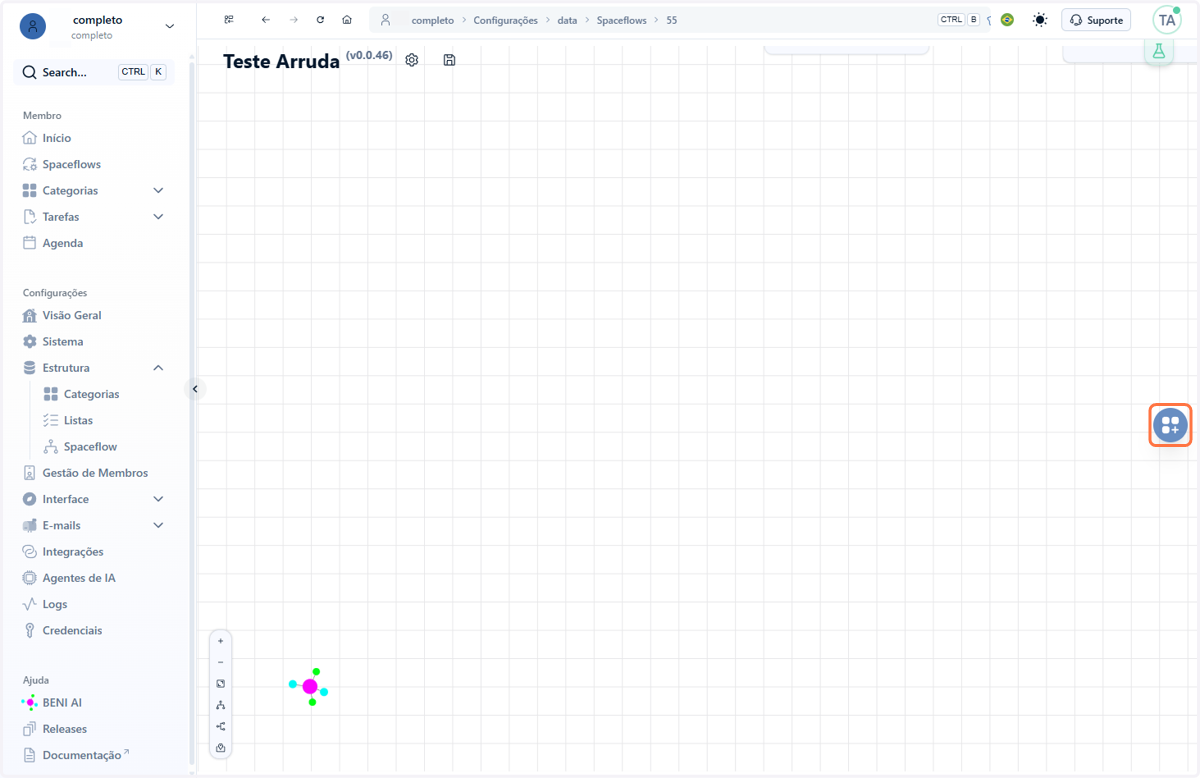Apply vertical tree layout to canvas
Viewport: 1200px width, 778px height.
(x=221, y=705)
